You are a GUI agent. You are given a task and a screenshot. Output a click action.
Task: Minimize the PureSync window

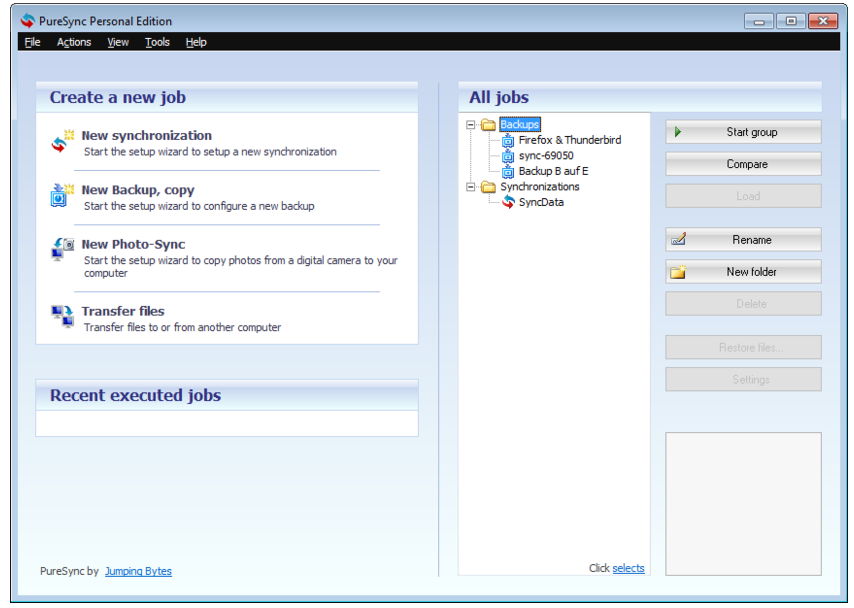click(x=759, y=21)
